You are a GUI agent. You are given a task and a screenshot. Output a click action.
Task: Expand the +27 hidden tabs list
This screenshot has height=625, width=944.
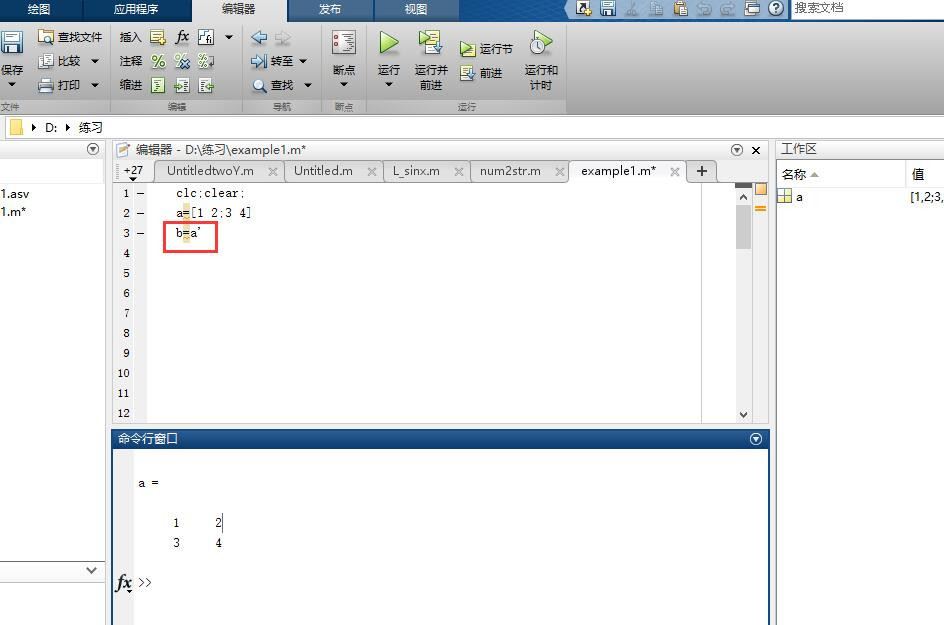click(133, 172)
